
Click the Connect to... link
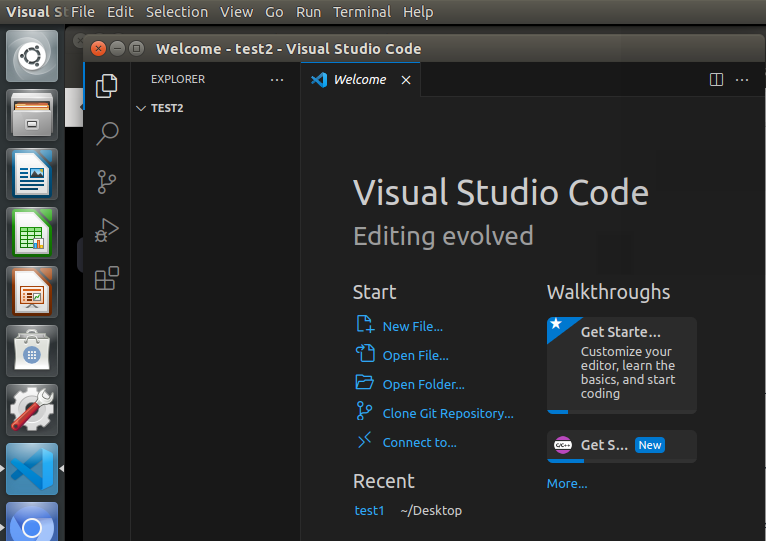[420, 442]
